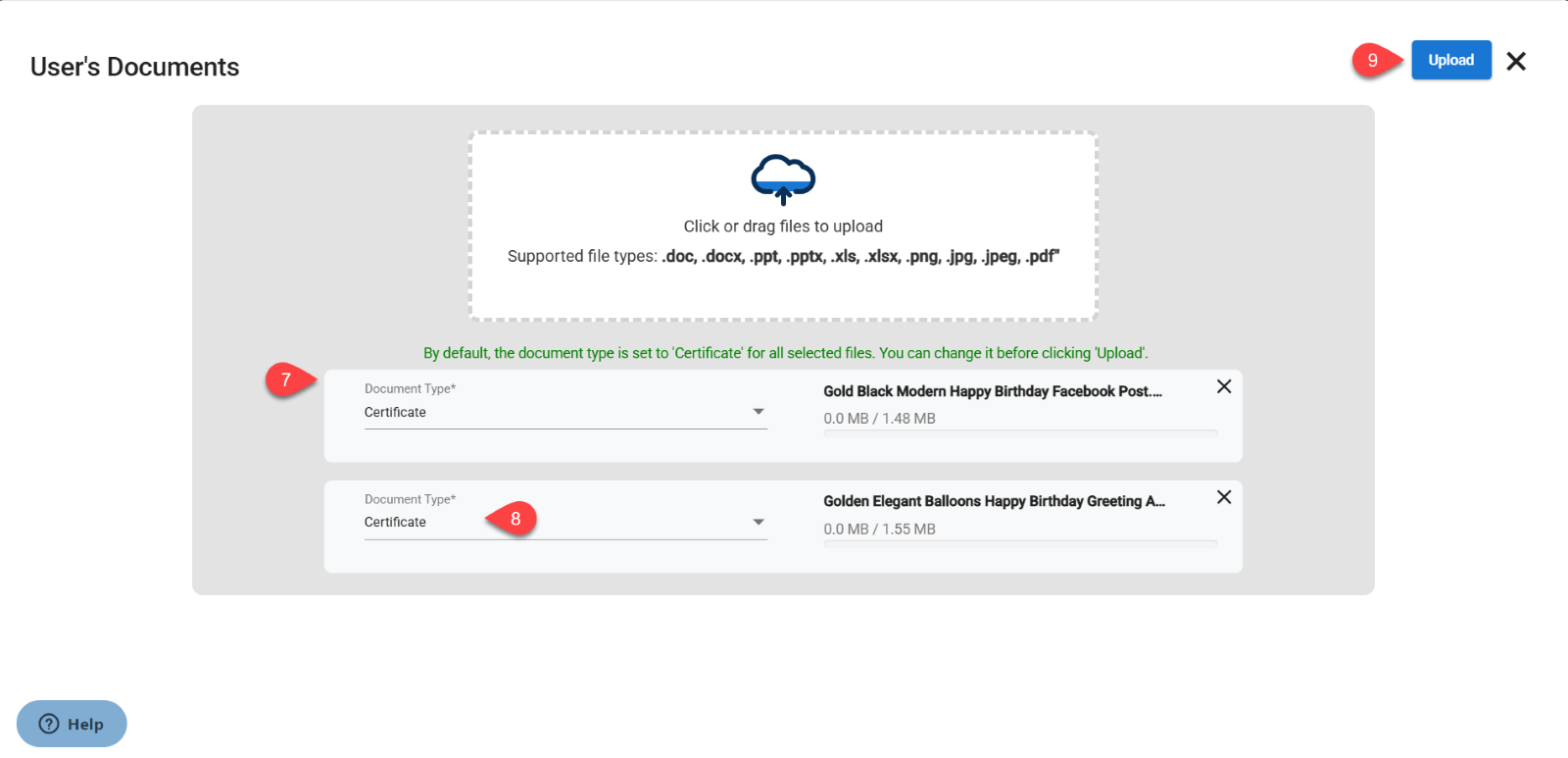The height and width of the screenshot is (758, 1568).
Task: Click the Gold Black Modern Happy Birthday filename
Action: 992,391
